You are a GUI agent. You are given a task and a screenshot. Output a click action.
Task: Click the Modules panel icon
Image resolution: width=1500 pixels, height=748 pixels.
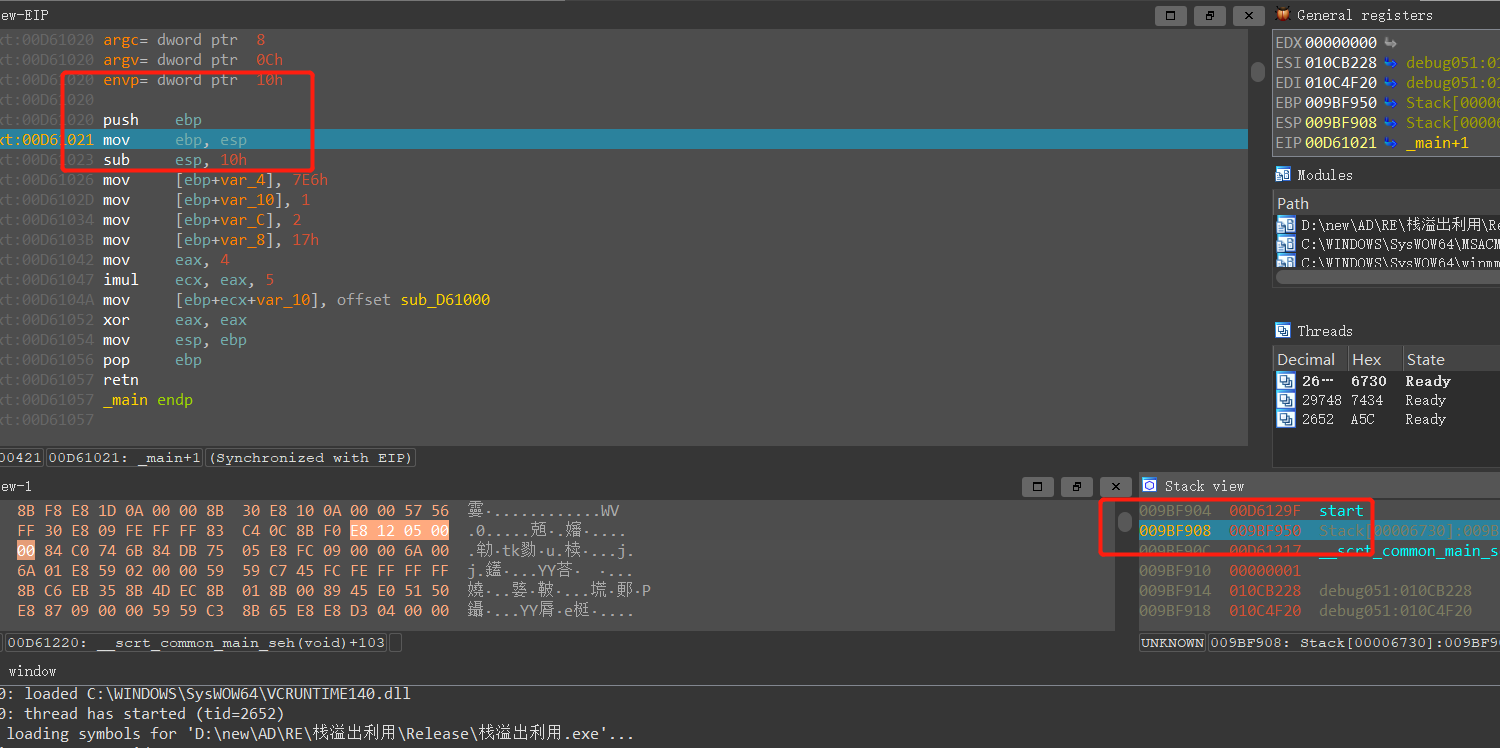click(x=1283, y=174)
